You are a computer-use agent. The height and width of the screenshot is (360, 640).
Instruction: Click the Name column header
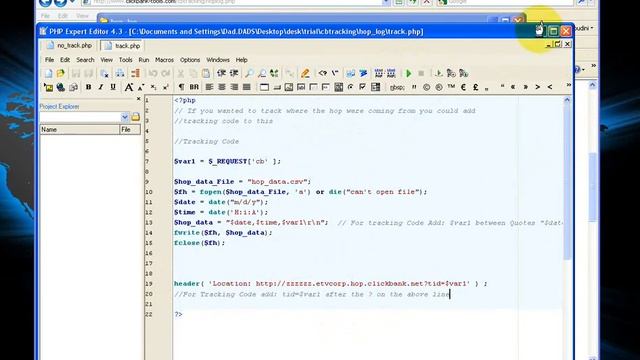click(x=80, y=129)
